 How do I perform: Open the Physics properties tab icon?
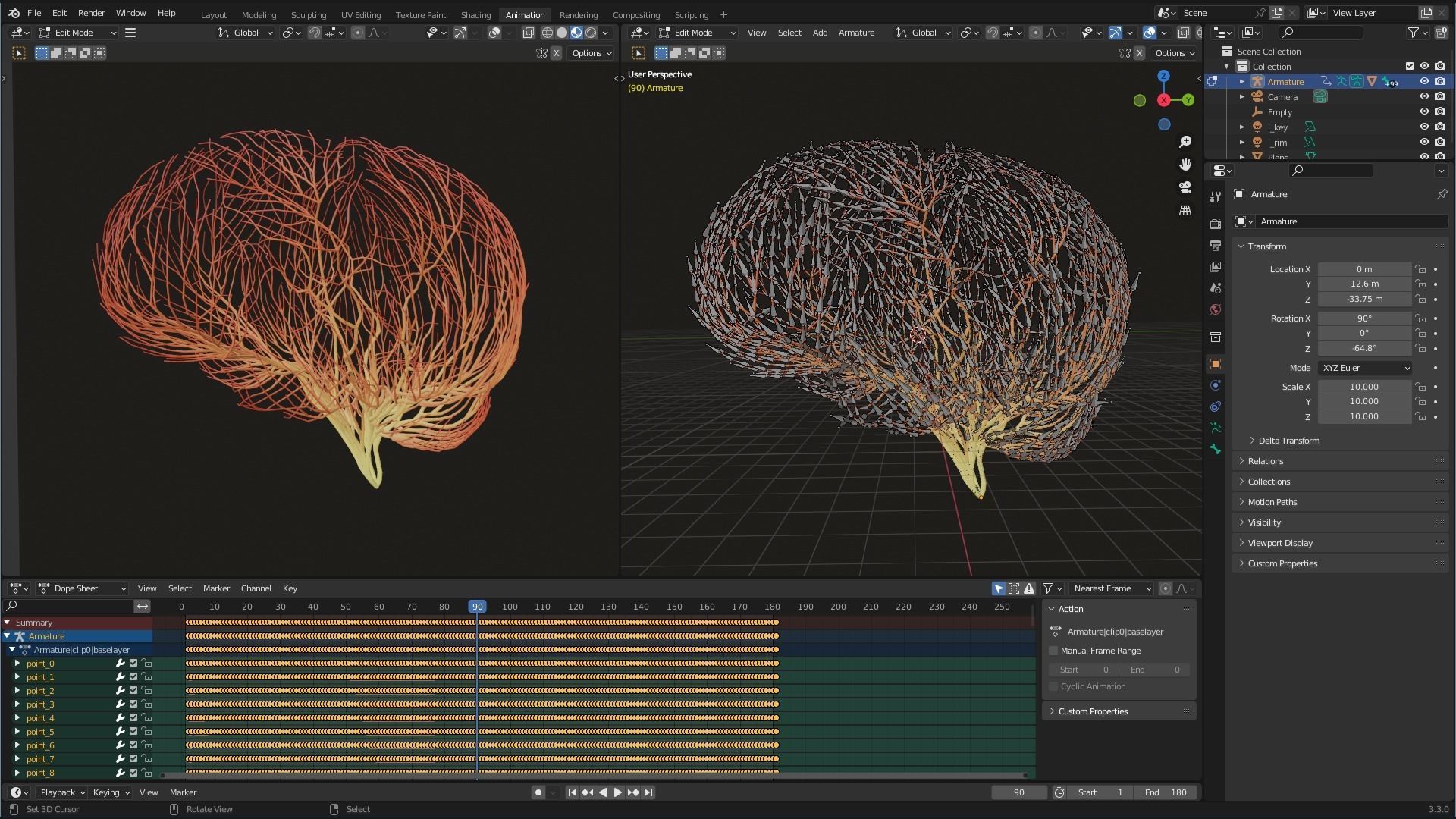(x=1216, y=385)
